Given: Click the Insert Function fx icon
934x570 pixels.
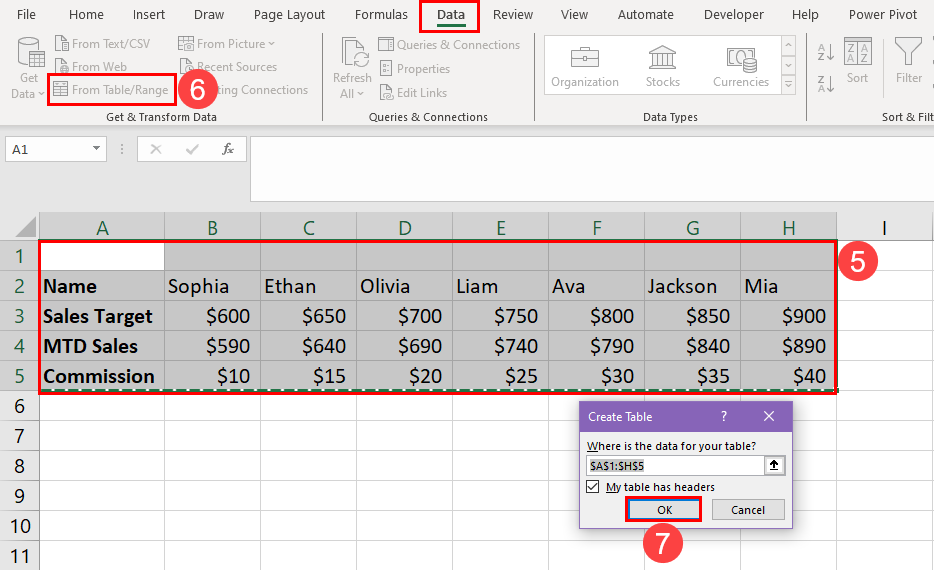Looking at the screenshot, I should point(228,149).
